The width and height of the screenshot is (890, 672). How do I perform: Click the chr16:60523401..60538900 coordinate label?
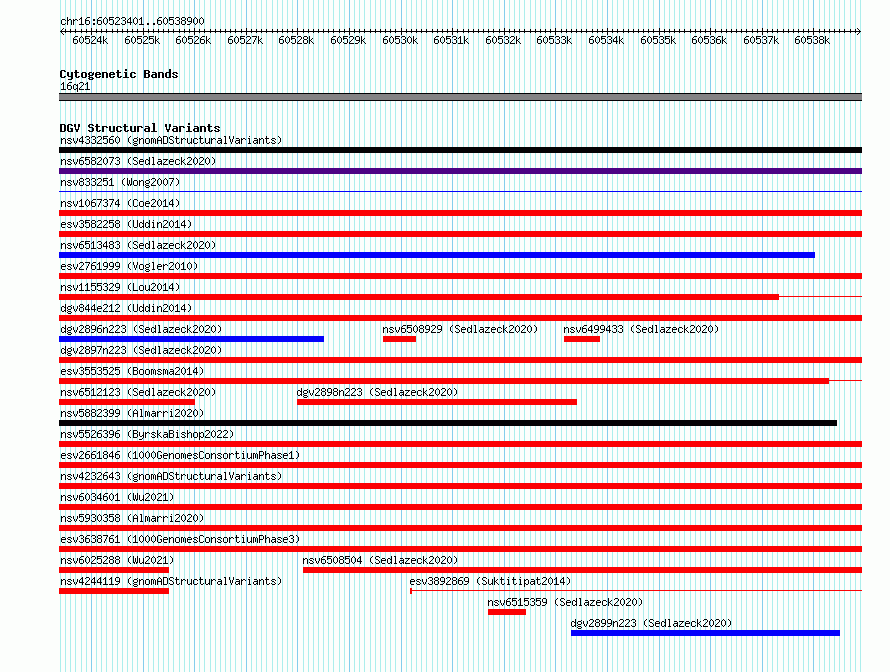132,22
